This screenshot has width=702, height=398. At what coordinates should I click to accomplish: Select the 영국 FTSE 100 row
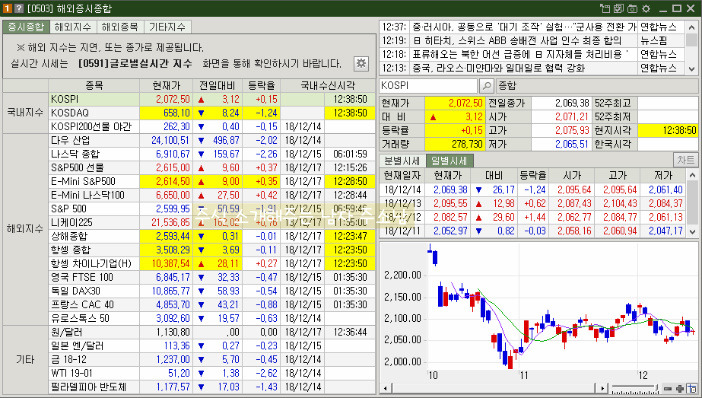click(212, 277)
